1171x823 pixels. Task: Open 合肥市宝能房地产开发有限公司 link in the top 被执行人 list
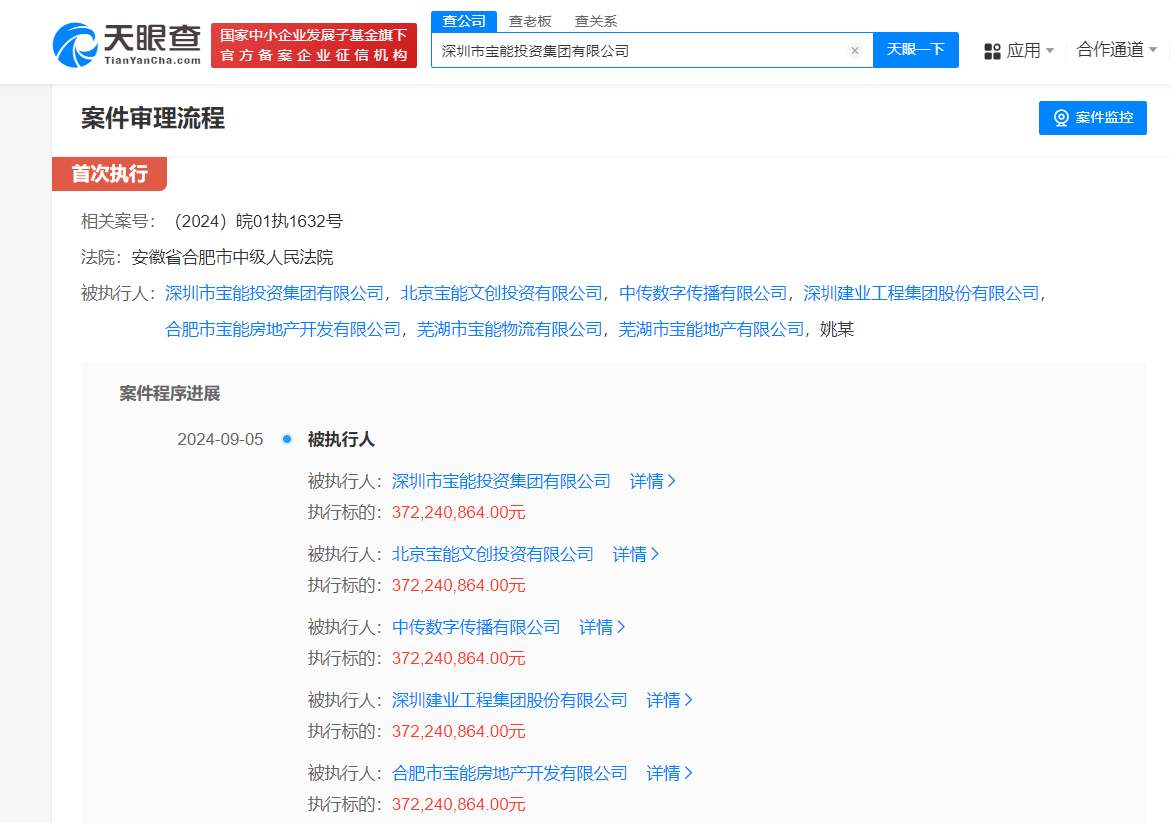click(282, 329)
